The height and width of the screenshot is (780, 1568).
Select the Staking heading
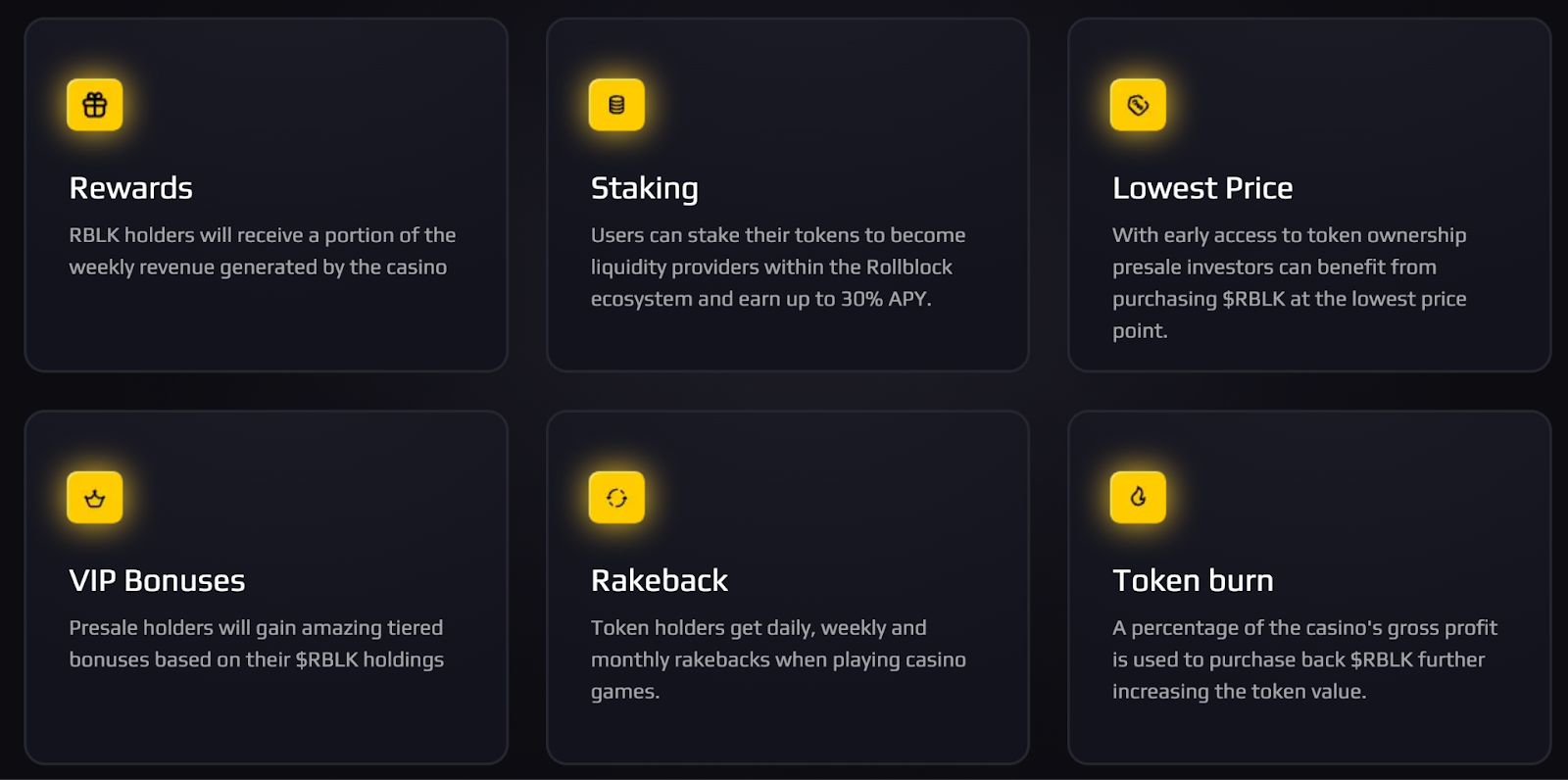(x=645, y=188)
